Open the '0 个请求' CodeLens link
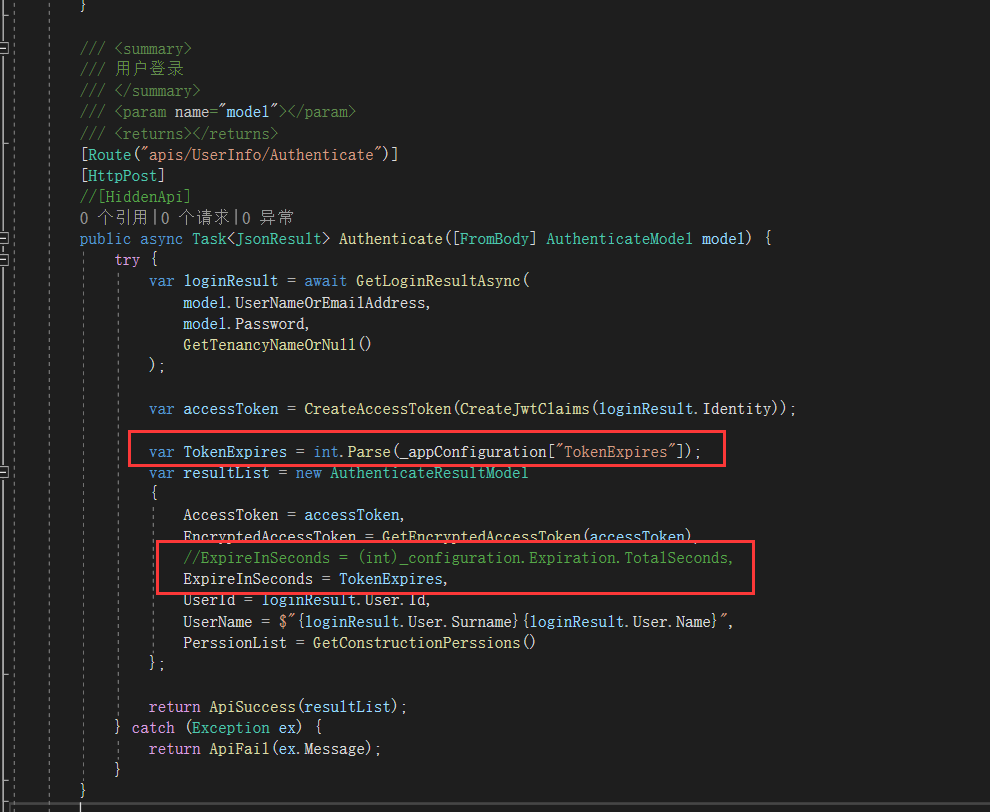The width and height of the screenshot is (990, 812). pos(195,218)
